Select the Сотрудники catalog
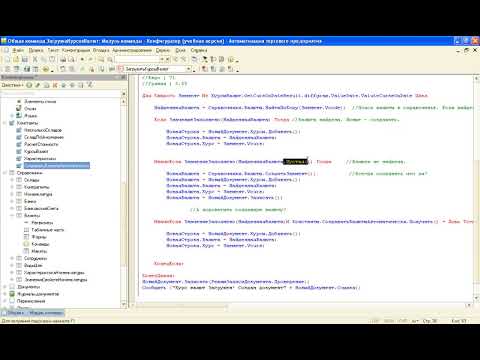The height and width of the screenshot is (360, 480). (x=35, y=258)
